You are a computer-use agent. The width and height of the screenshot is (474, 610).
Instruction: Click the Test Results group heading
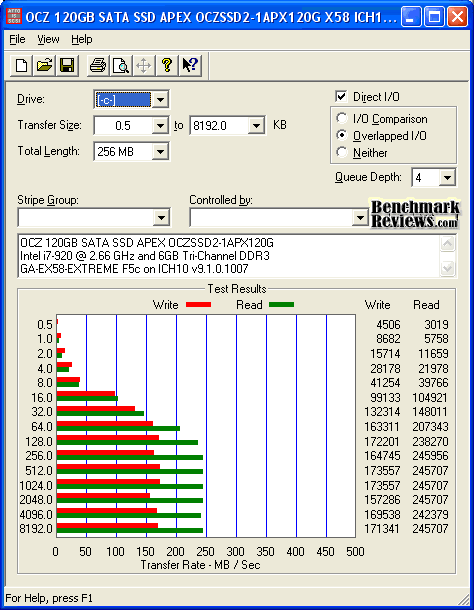237,289
